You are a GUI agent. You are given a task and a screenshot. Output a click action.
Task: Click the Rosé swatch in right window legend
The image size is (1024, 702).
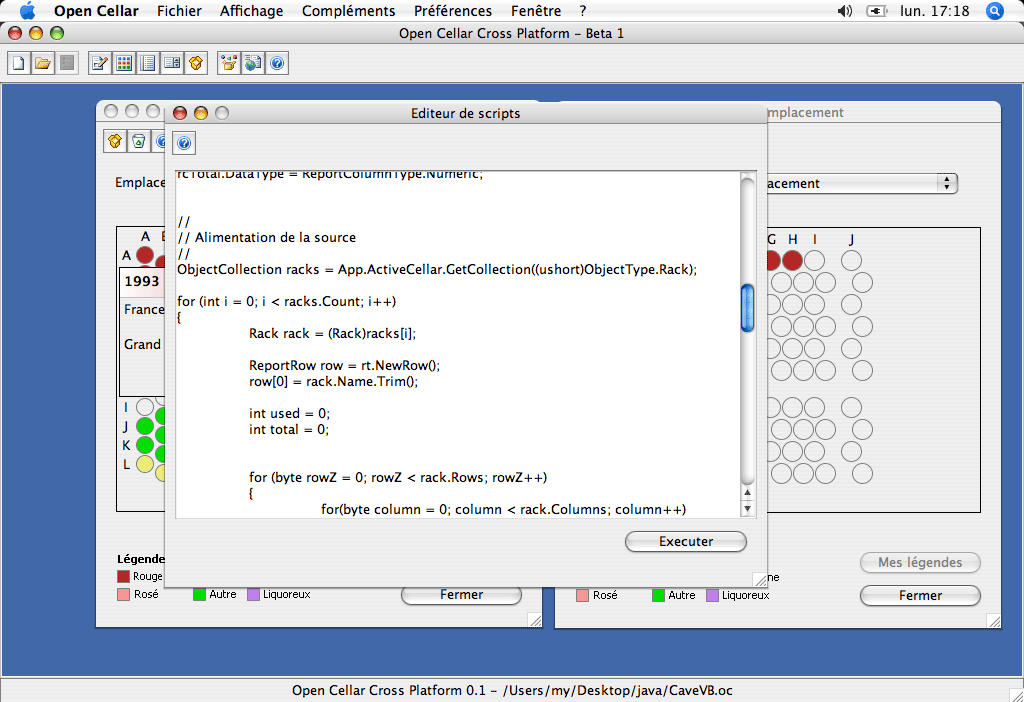[x=583, y=596]
